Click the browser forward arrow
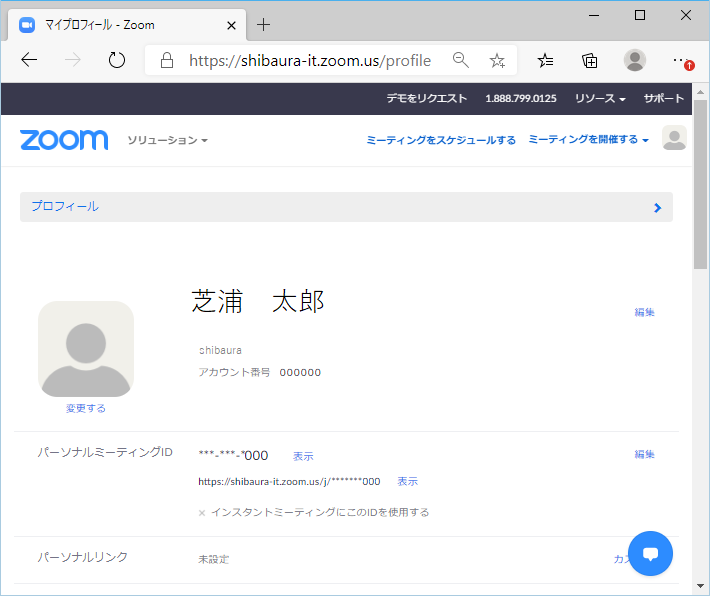 (72, 60)
